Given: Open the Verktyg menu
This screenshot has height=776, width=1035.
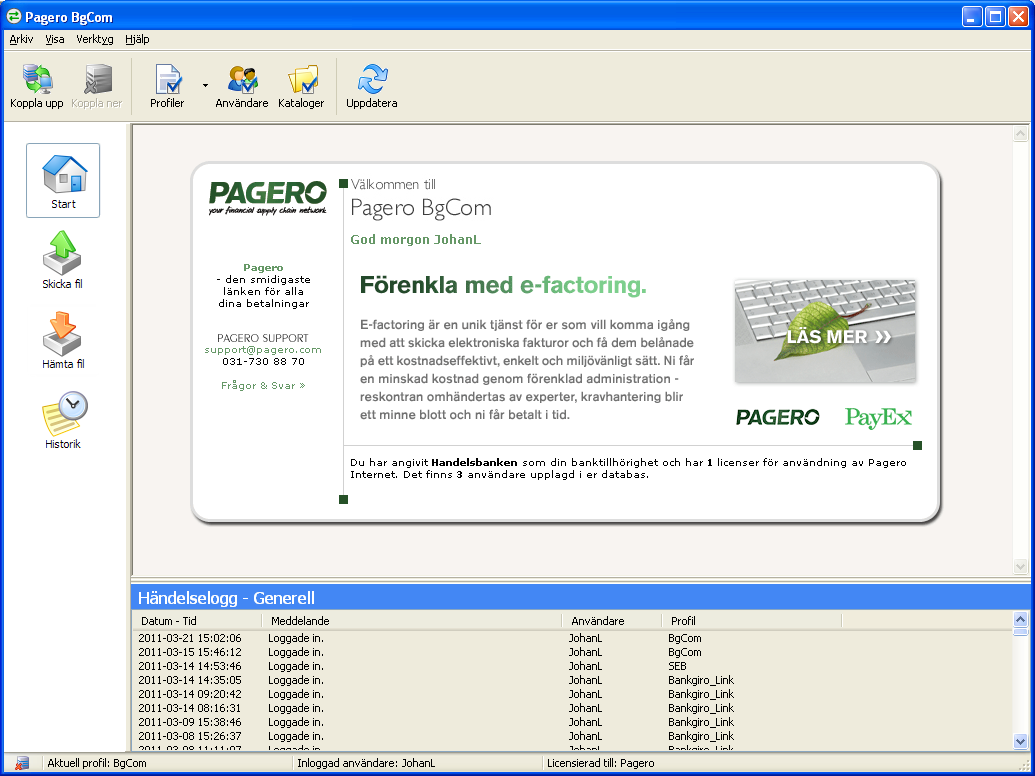Looking at the screenshot, I should 95,40.
